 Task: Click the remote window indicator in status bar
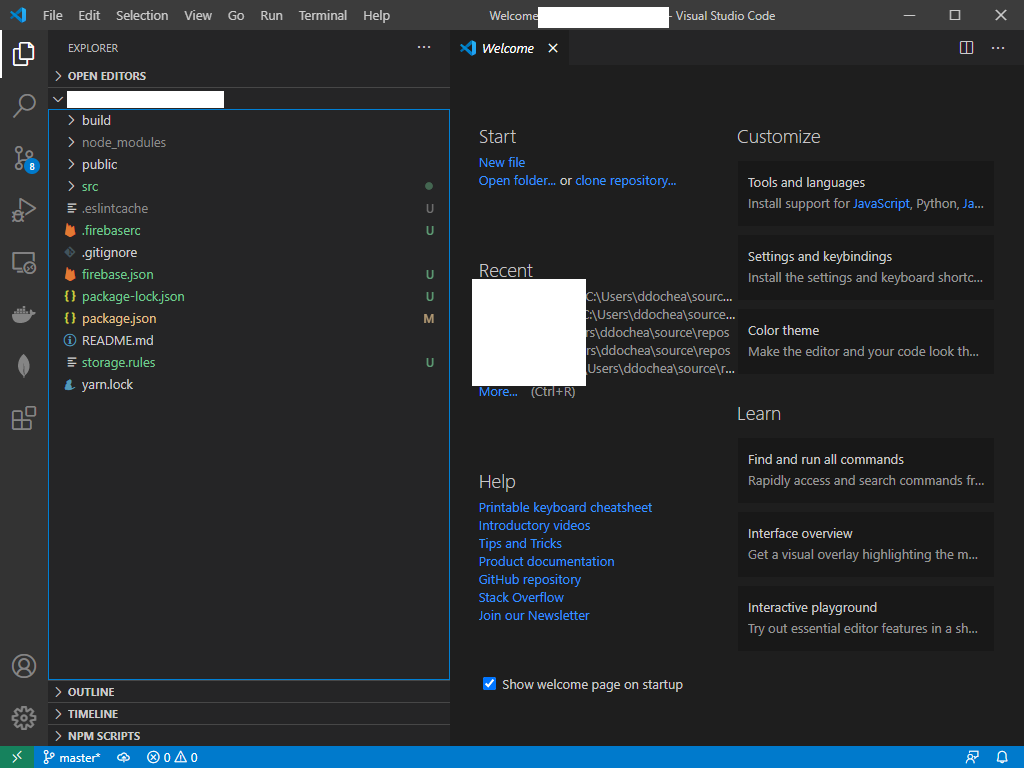tap(17, 757)
